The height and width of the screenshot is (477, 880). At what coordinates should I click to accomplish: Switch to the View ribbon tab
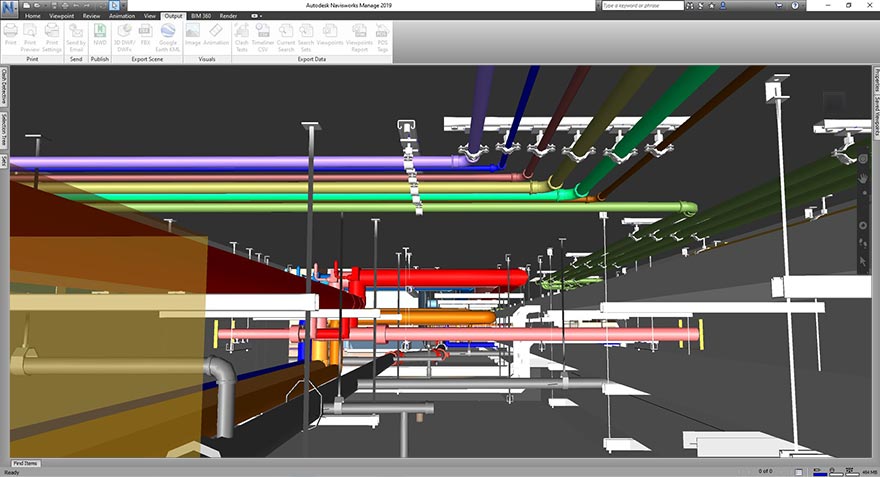[x=149, y=16]
